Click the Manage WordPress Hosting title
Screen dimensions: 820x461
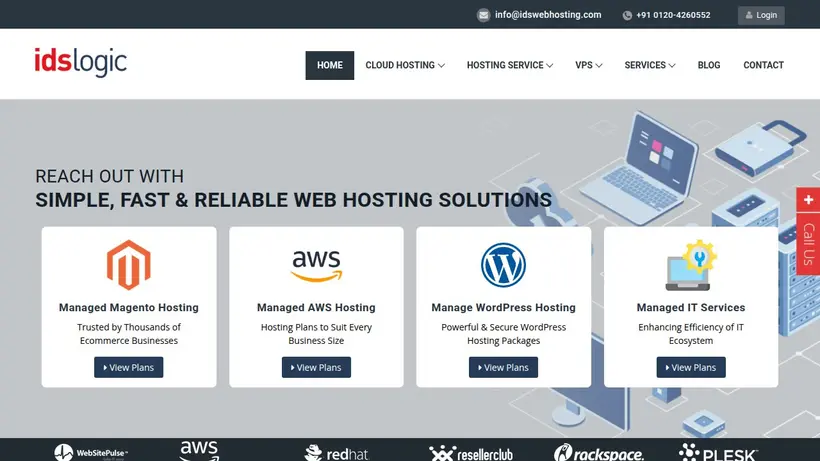503,307
